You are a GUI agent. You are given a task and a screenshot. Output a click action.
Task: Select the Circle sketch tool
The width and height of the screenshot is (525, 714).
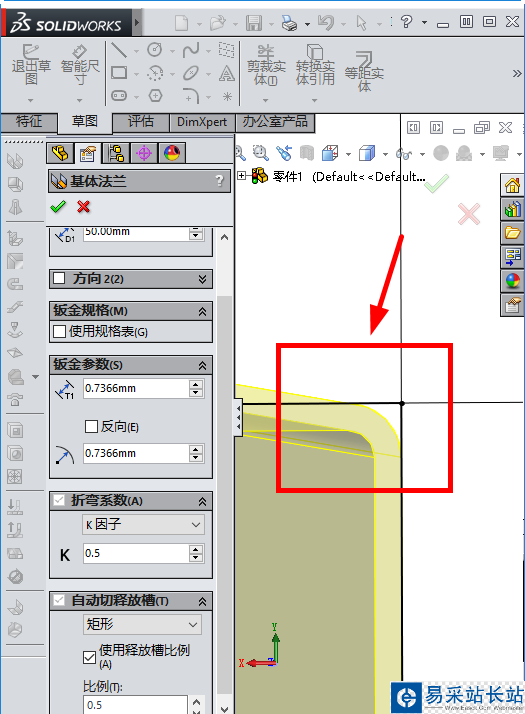(x=155, y=50)
